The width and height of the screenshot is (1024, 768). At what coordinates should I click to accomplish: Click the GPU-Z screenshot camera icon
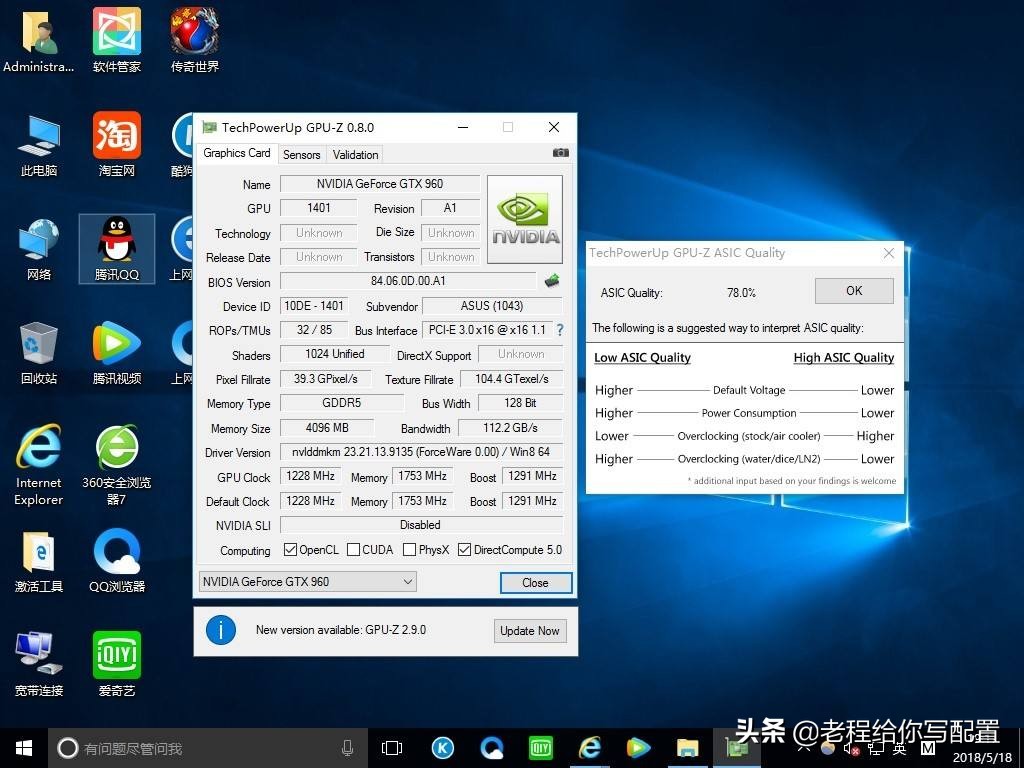click(560, 153)
